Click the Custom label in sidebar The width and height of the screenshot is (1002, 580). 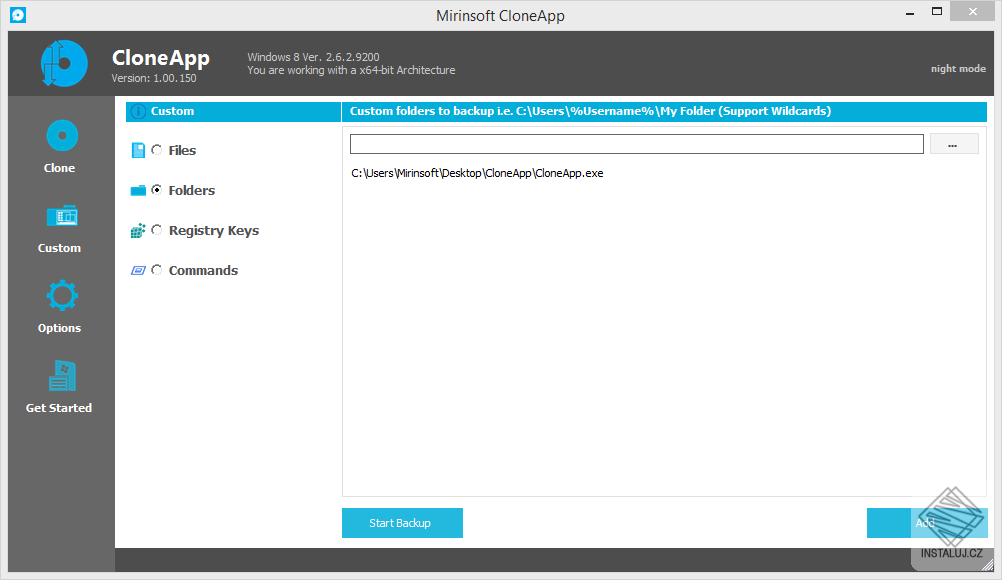[x=59, y=248]
